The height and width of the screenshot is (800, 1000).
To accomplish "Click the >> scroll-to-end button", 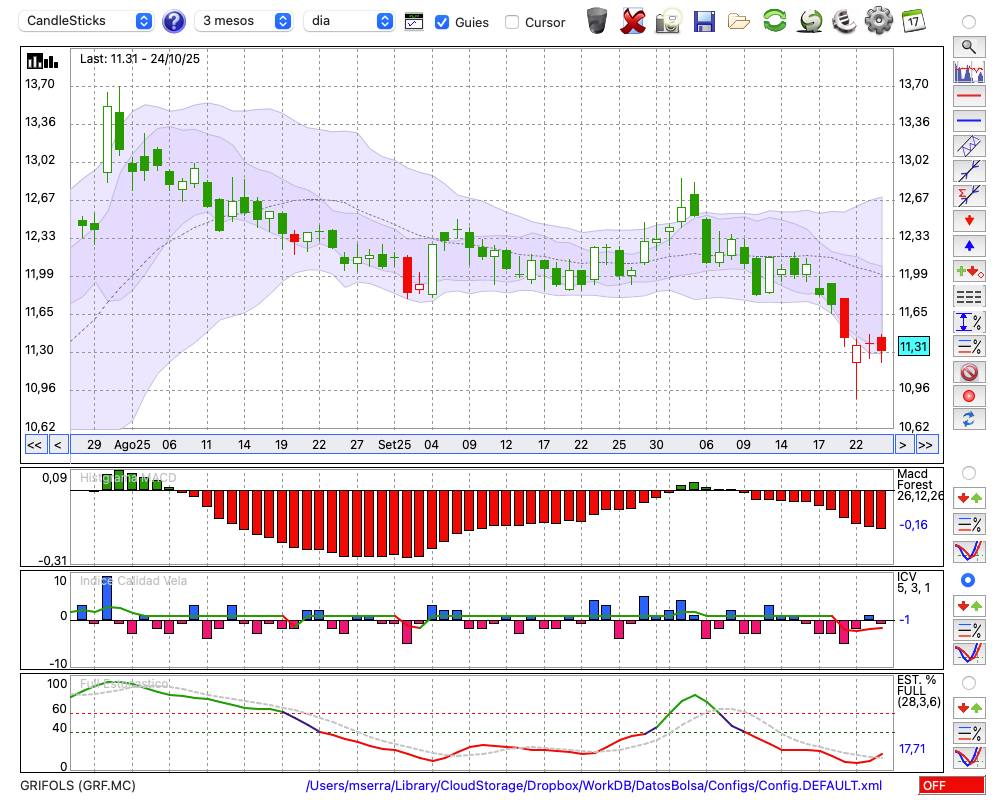I will 926,445.
